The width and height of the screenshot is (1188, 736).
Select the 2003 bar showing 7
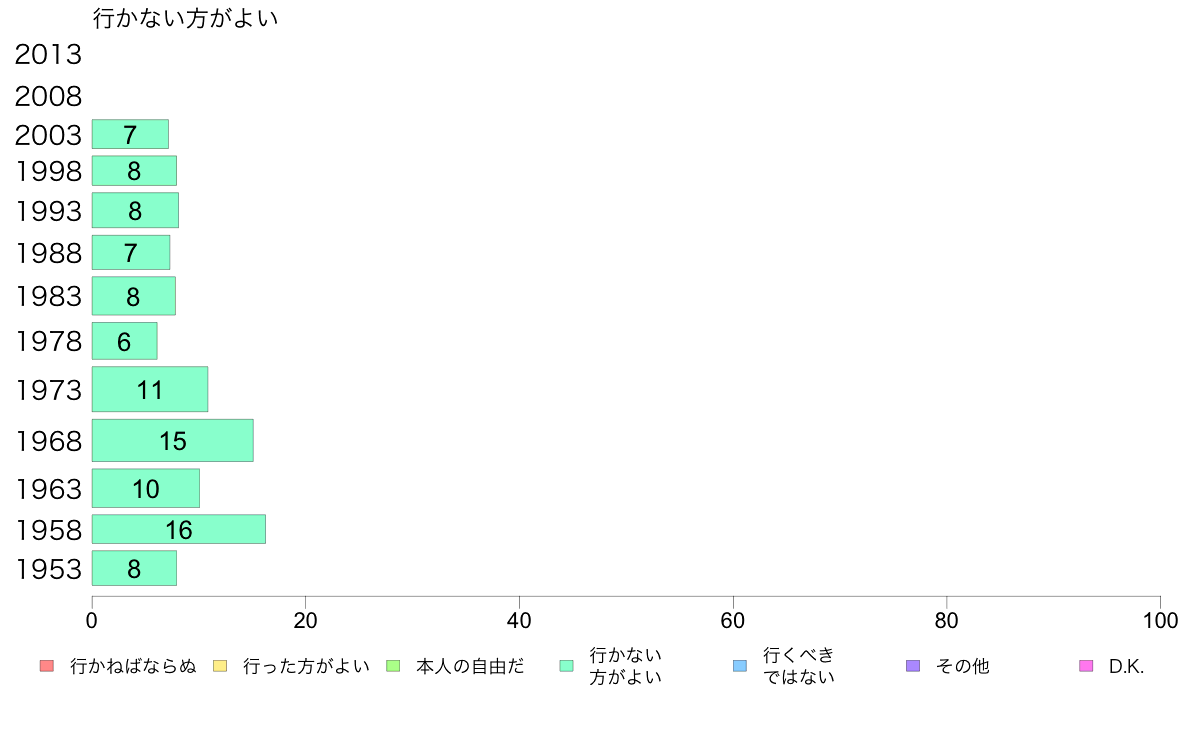130,134
